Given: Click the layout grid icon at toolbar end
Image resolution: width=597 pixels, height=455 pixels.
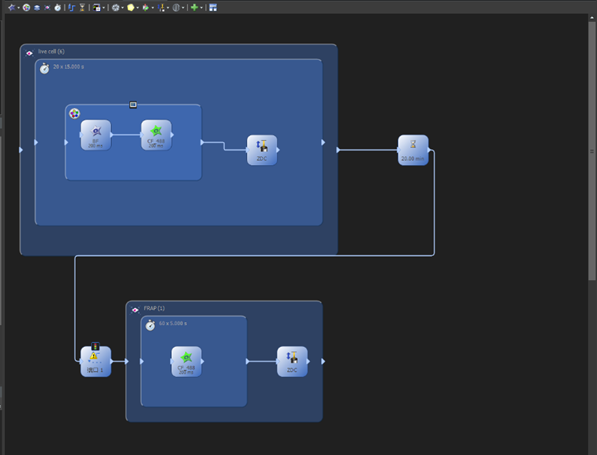Looking at the screenshot, I should point(213,7).
